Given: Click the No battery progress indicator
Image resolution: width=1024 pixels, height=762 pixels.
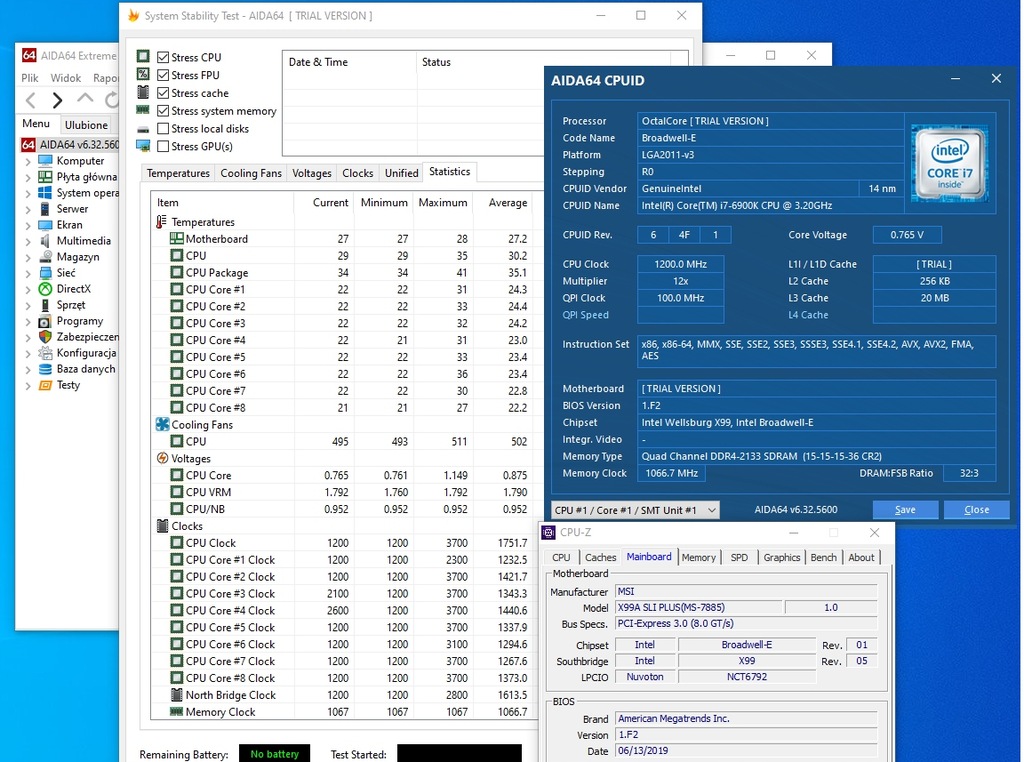Looking at the screenshot, I should 274,752.
